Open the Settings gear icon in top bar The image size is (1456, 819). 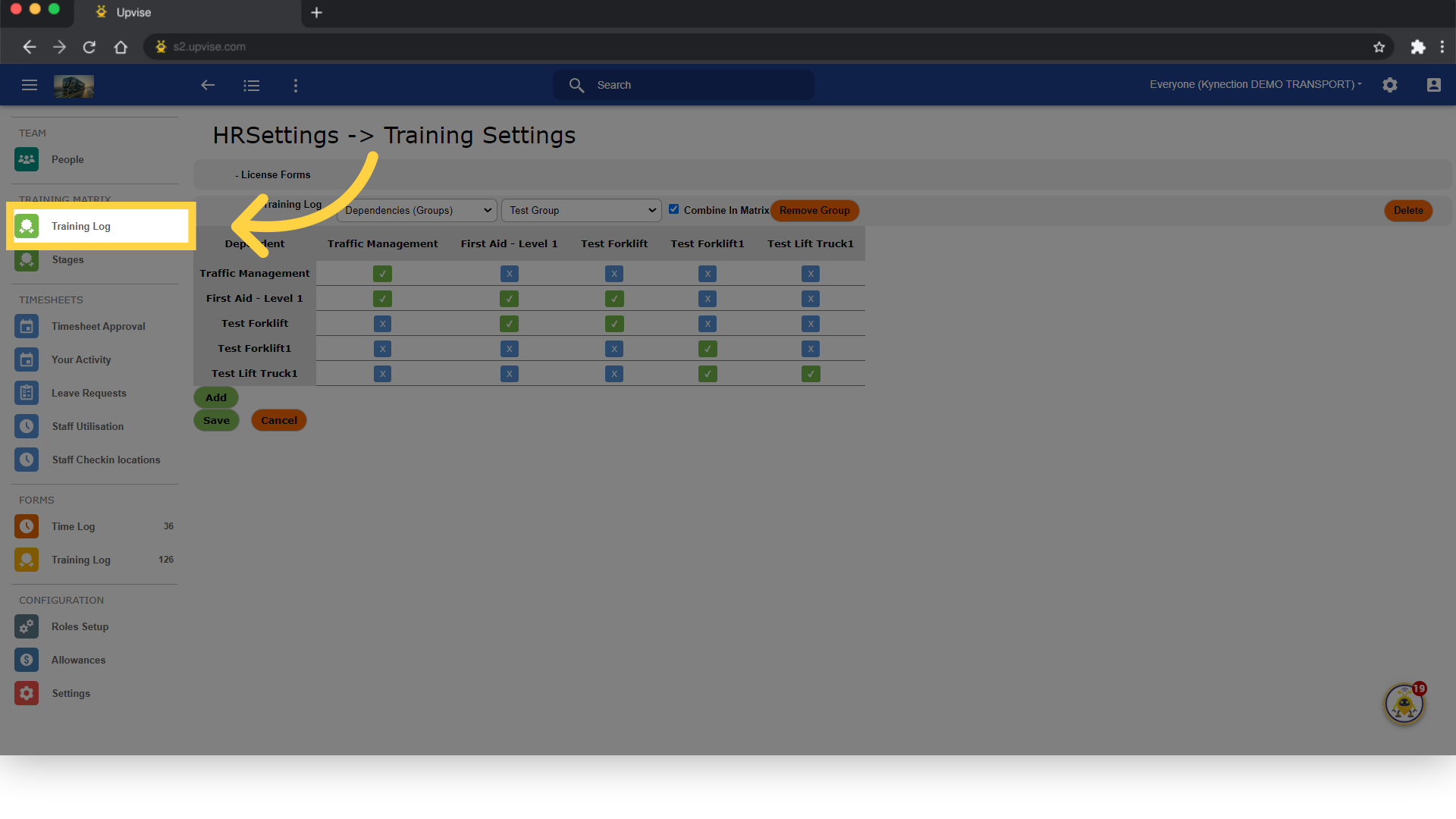1390,85
